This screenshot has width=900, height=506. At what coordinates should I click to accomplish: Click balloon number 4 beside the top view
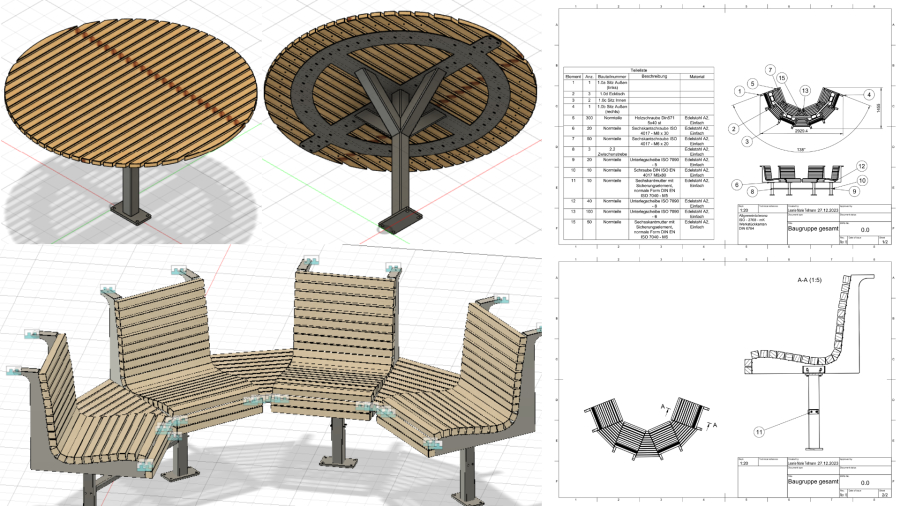click(870, 95)
